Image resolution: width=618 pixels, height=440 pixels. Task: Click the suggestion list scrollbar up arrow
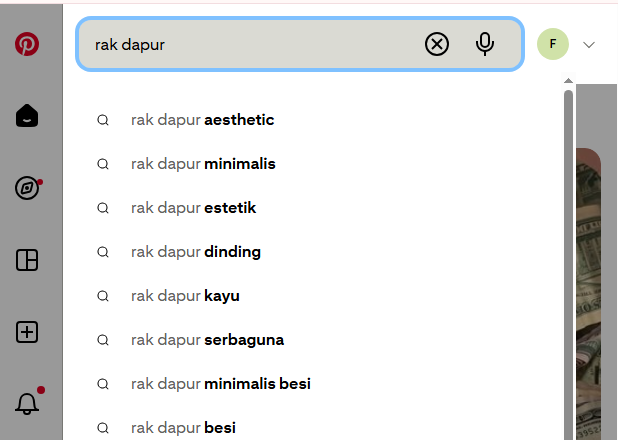point(568,80)
